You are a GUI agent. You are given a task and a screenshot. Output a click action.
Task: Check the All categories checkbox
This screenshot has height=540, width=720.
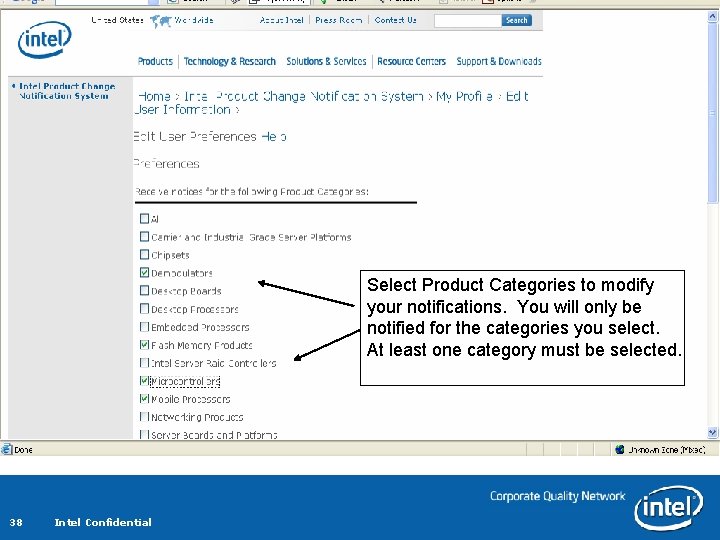click(145, 219)
